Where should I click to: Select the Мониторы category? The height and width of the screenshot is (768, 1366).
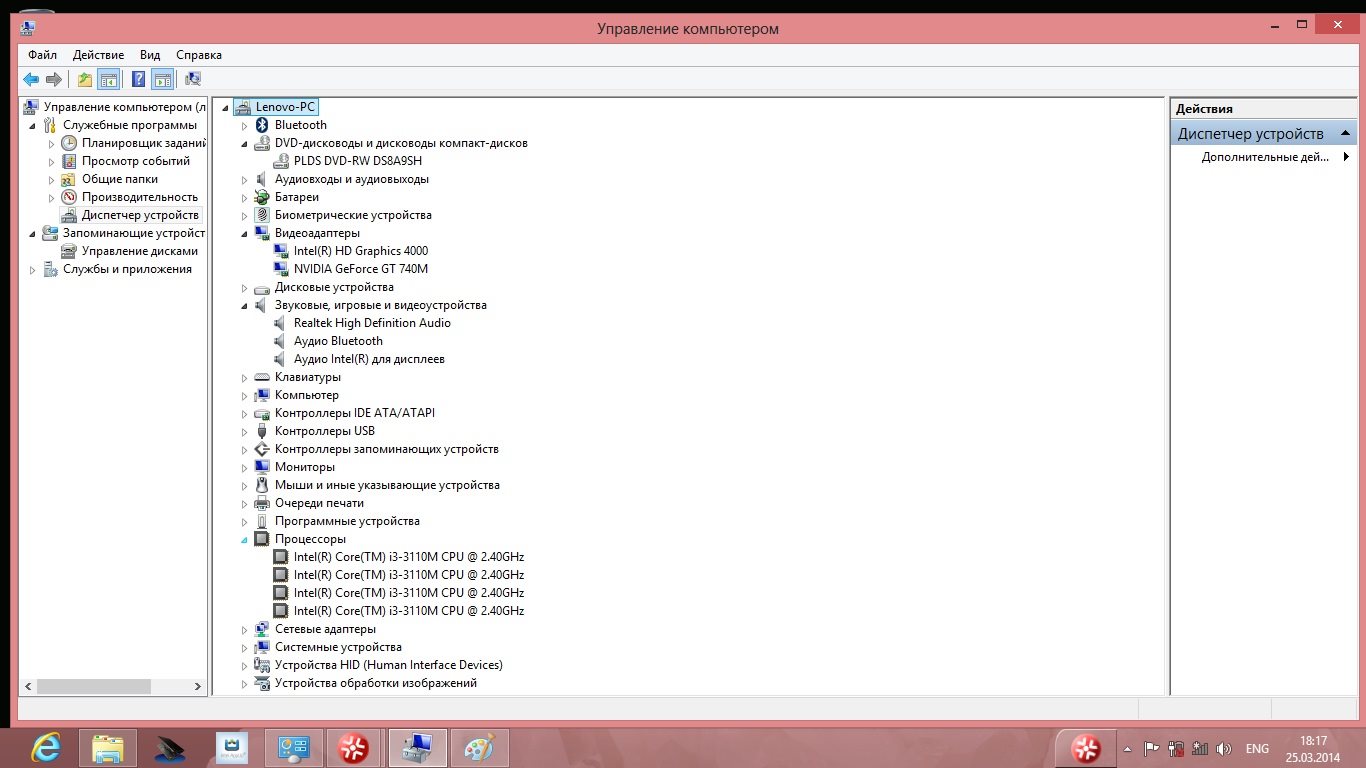(x=305, y=467)
